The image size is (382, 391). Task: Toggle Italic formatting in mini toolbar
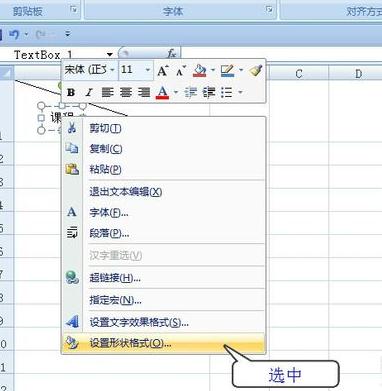click(89, 92)
